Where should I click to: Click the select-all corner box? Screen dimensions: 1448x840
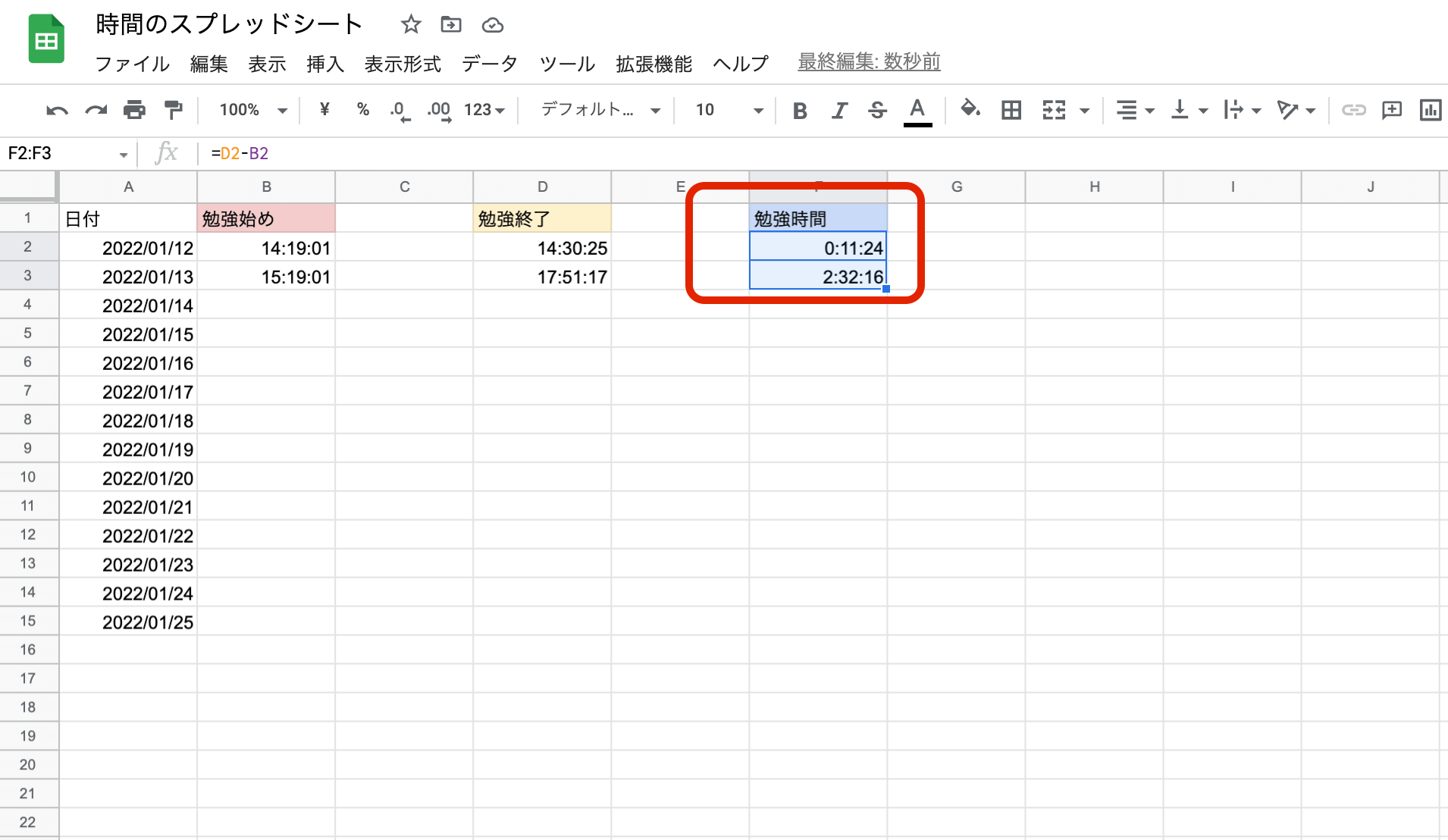tap(28, 186)
